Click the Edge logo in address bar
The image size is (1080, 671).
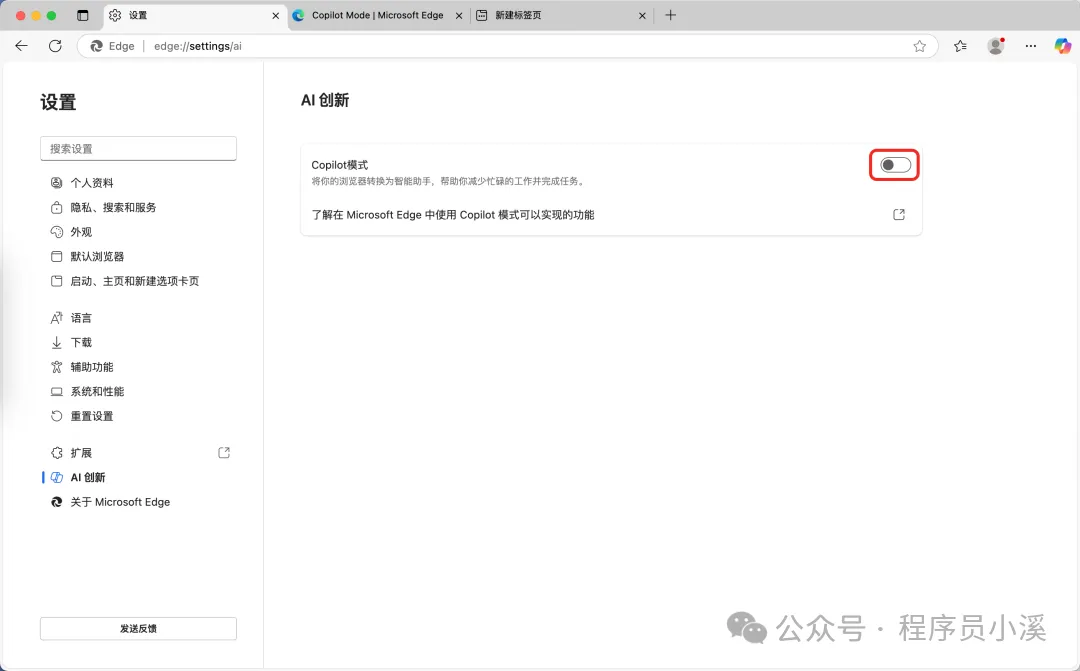click(96, 46)
